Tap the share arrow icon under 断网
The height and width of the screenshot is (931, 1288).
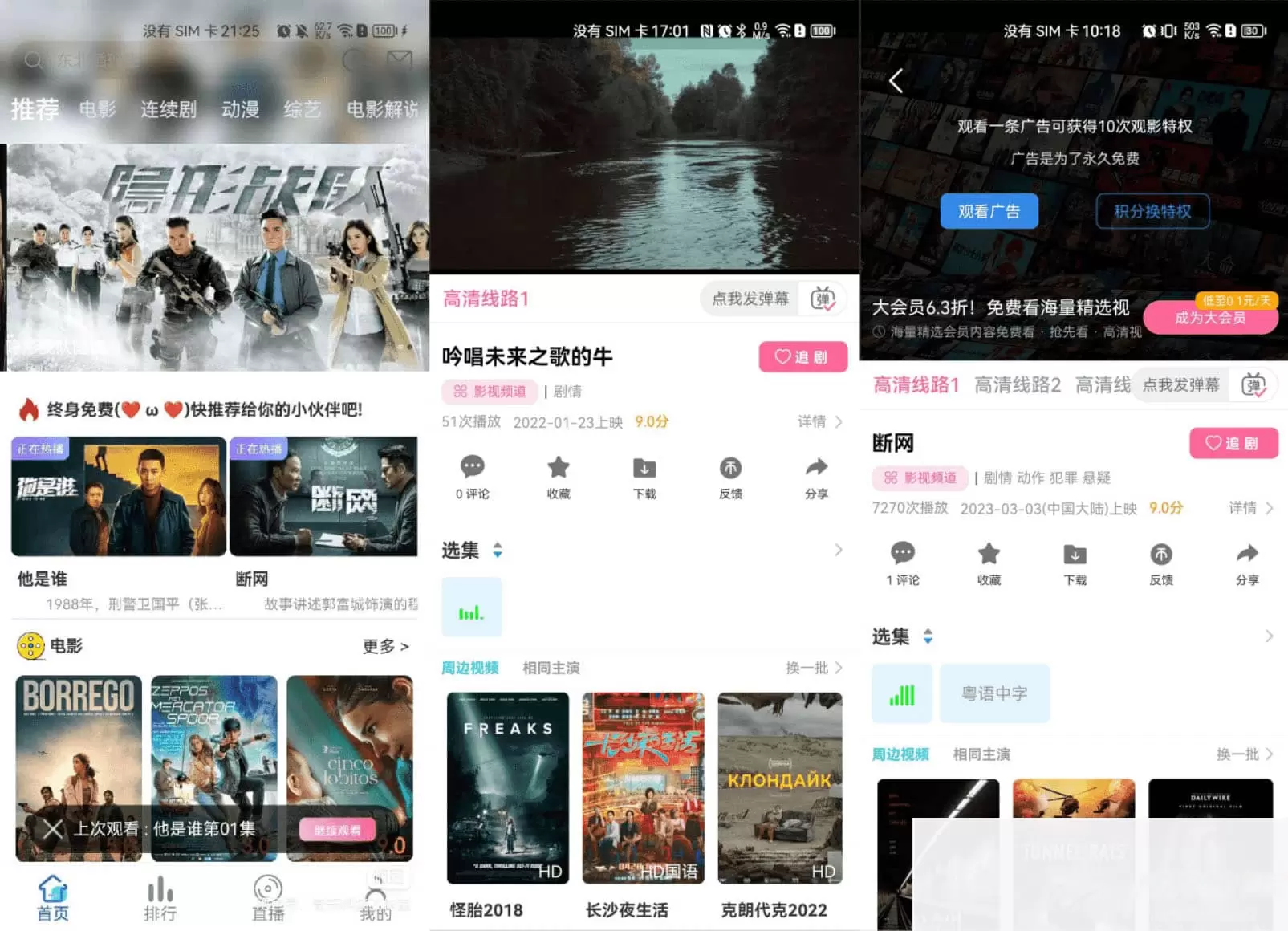tap(1247, 553)
